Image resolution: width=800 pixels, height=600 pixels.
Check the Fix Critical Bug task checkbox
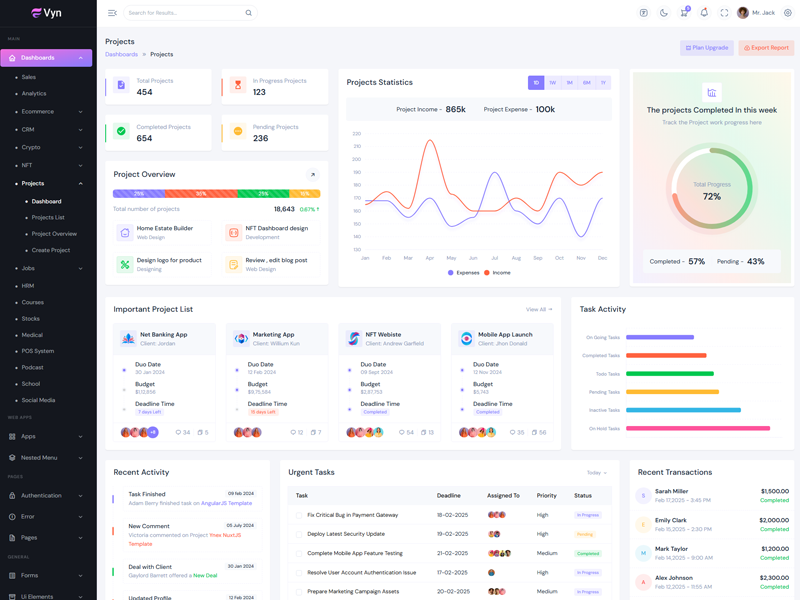299,515
